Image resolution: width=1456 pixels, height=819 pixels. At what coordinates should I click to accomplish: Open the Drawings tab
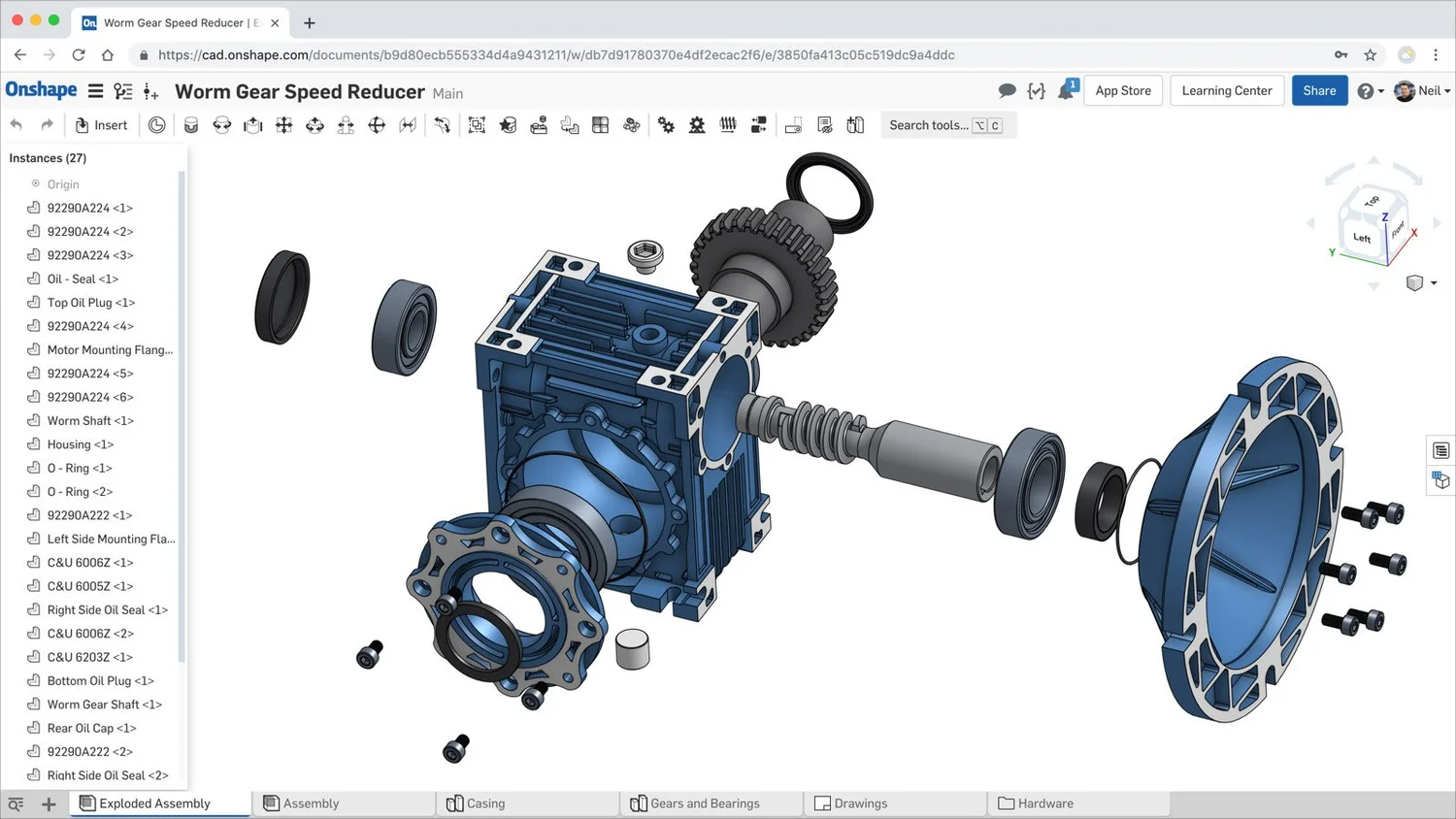[x=858, y=803]
